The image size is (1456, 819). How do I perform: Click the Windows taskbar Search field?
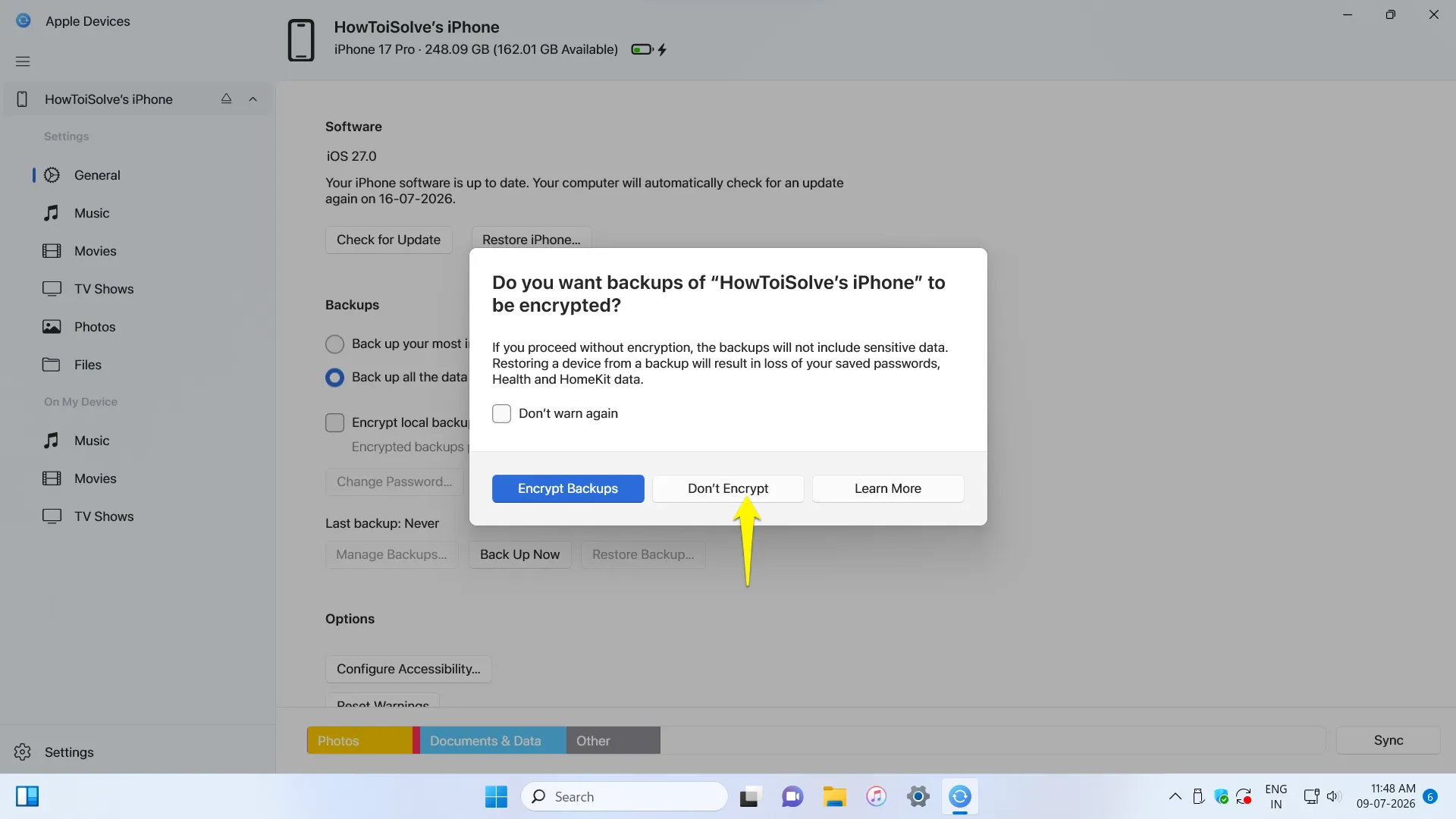[624, 796]
